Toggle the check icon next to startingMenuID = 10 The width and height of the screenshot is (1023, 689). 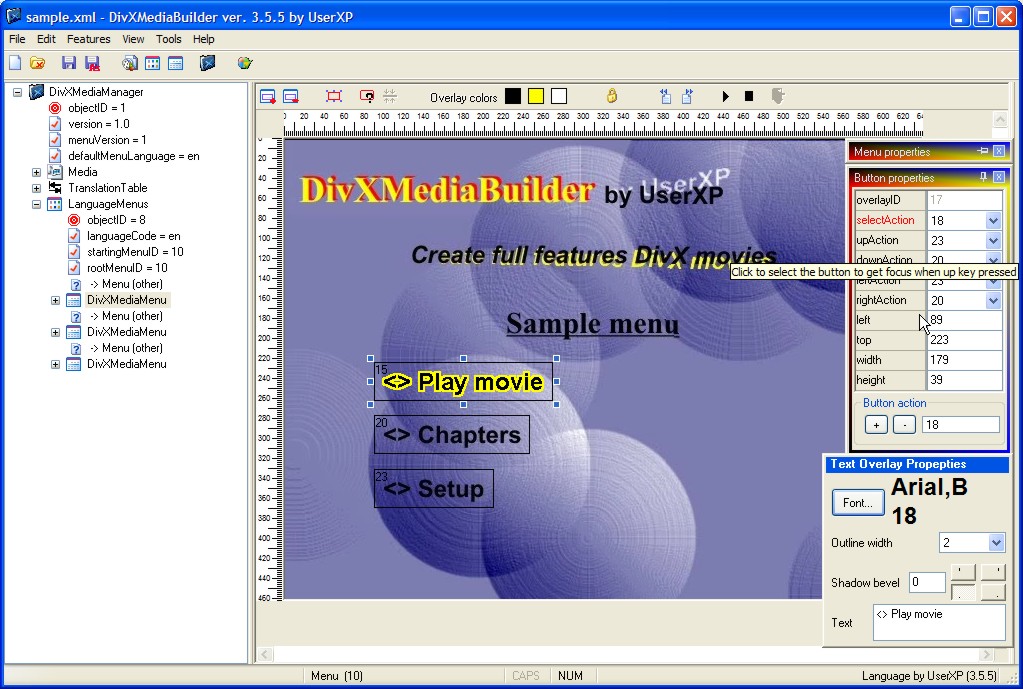(x=74, y=252)
